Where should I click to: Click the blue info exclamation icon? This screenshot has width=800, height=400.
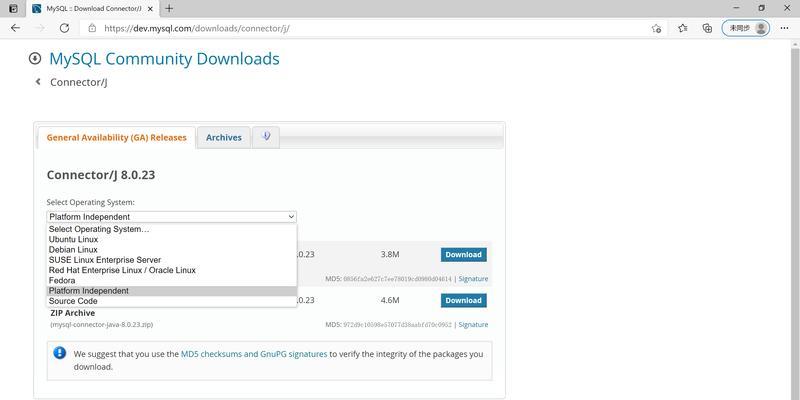[60, 353]
